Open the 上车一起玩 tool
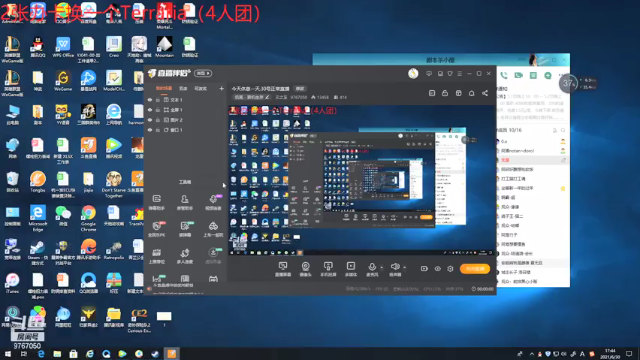The height and width of the screenshot is (360, 640). click(213, 229)
